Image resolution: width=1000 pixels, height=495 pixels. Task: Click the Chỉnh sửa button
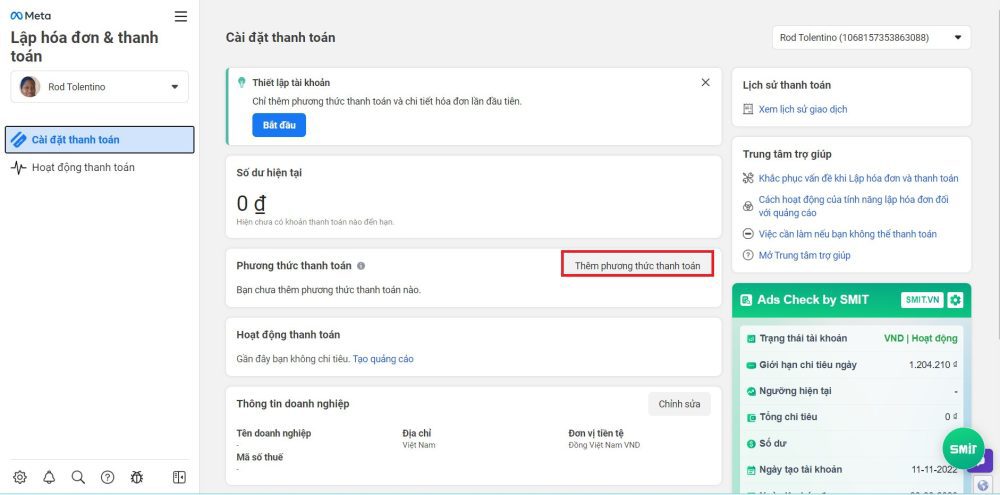click(679, 404)
